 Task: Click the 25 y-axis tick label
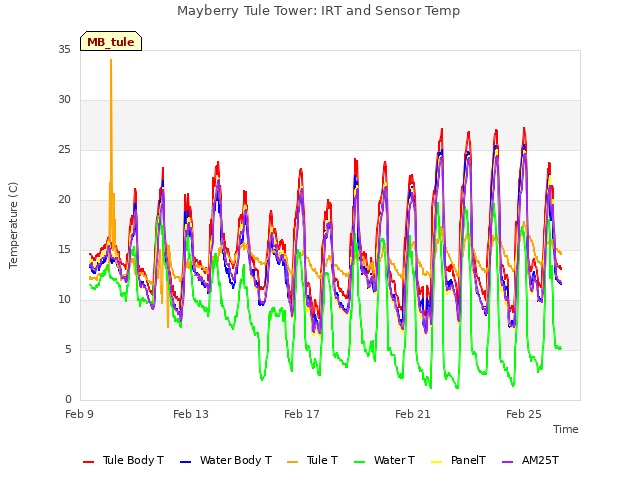pos(64,150)
